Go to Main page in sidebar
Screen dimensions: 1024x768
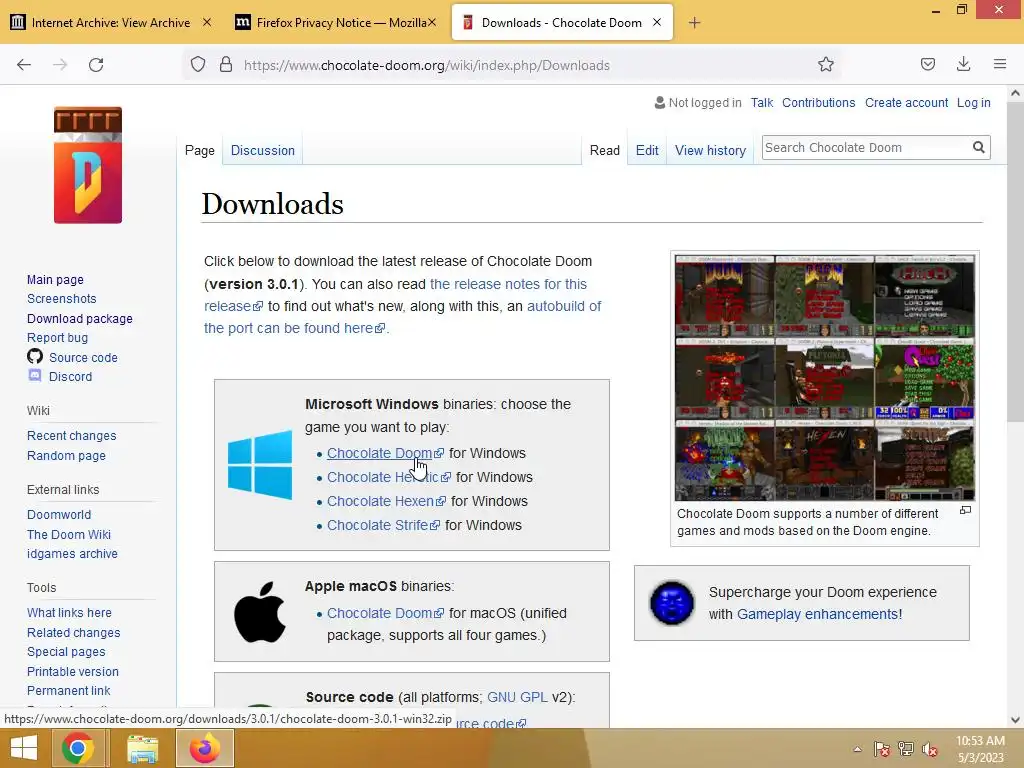(x=56, y=280)
